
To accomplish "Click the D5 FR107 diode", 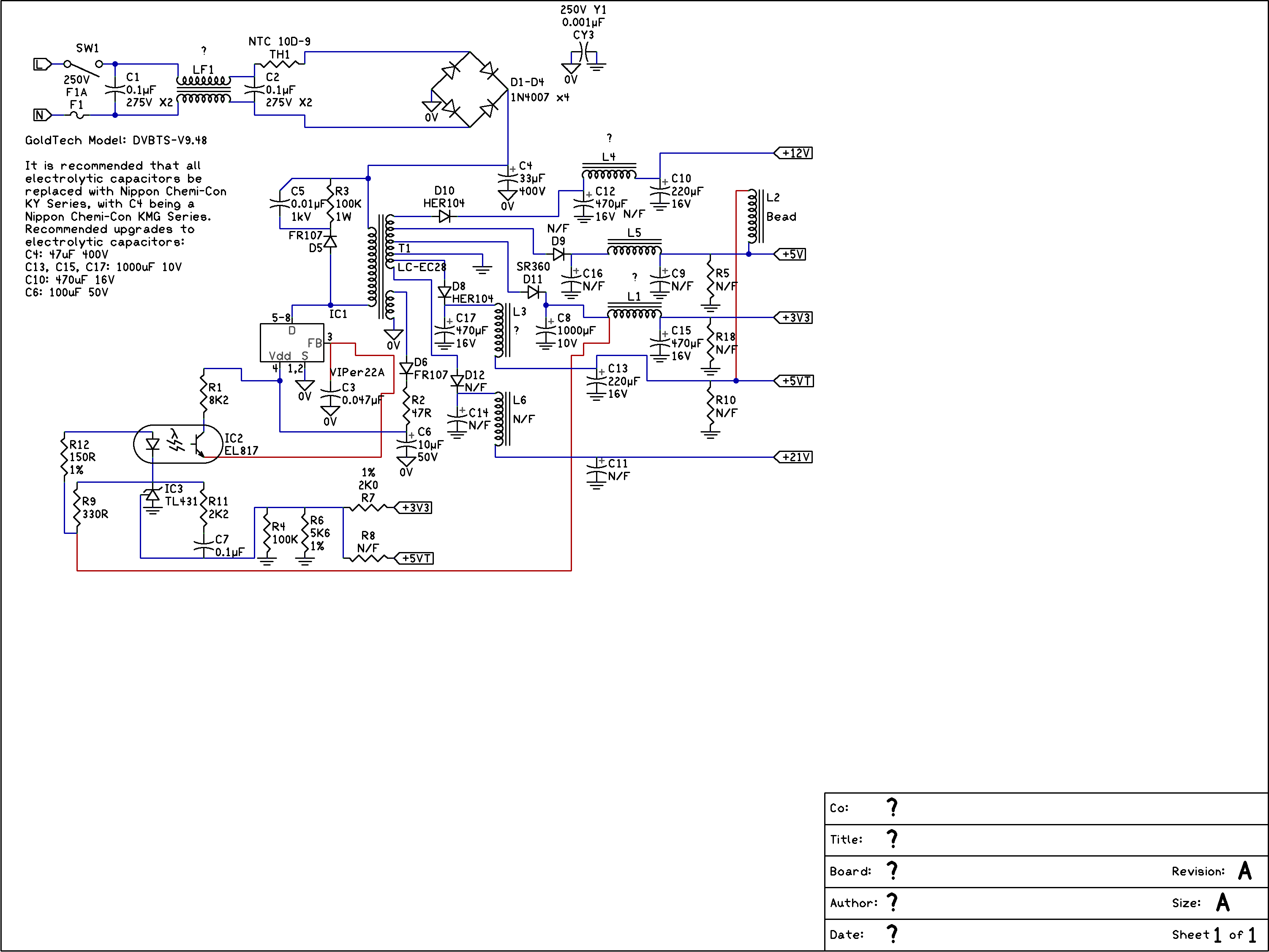I will point(330,242).
